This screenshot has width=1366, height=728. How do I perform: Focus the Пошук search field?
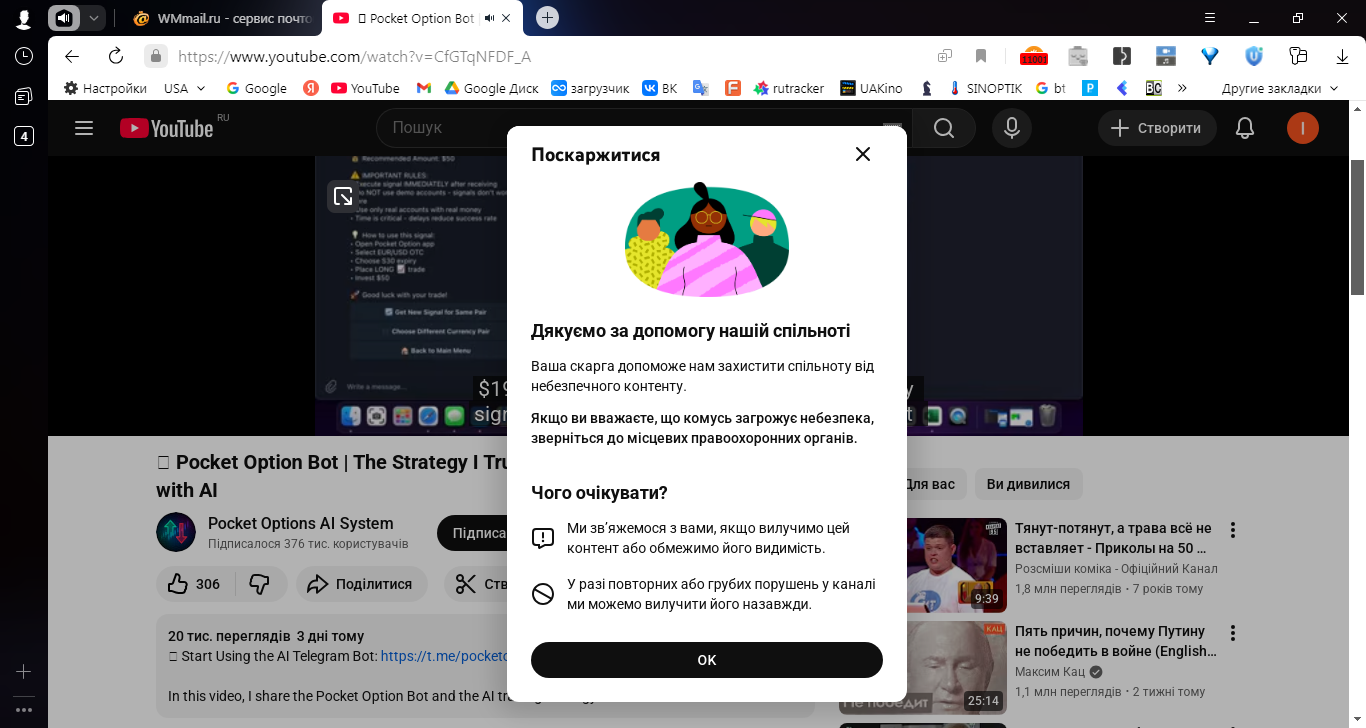tap(640, 128)
